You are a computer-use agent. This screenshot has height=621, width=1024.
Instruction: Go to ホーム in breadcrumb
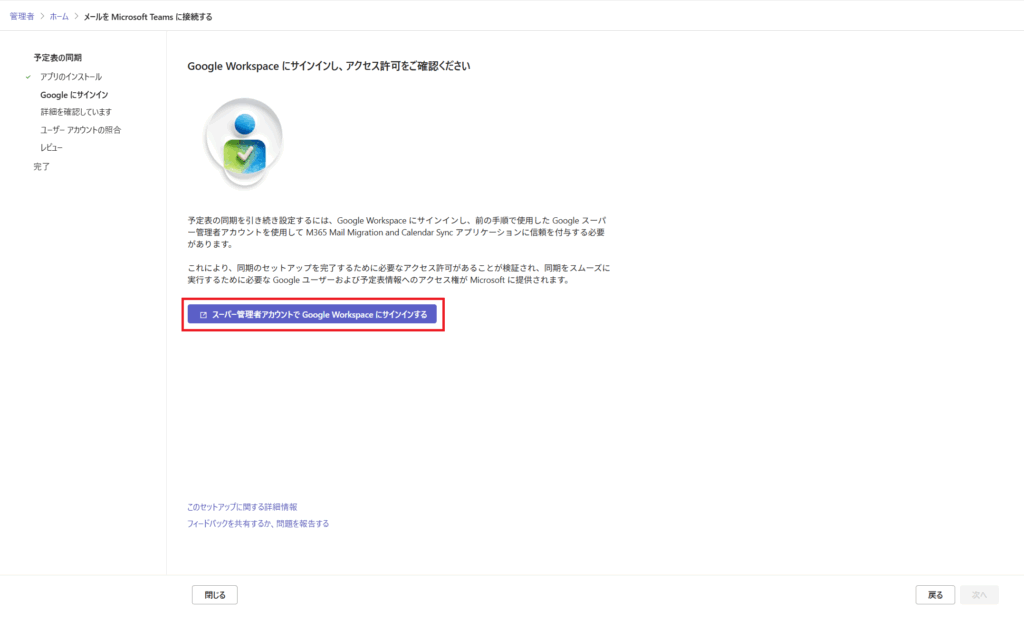(x=59, y=16)
